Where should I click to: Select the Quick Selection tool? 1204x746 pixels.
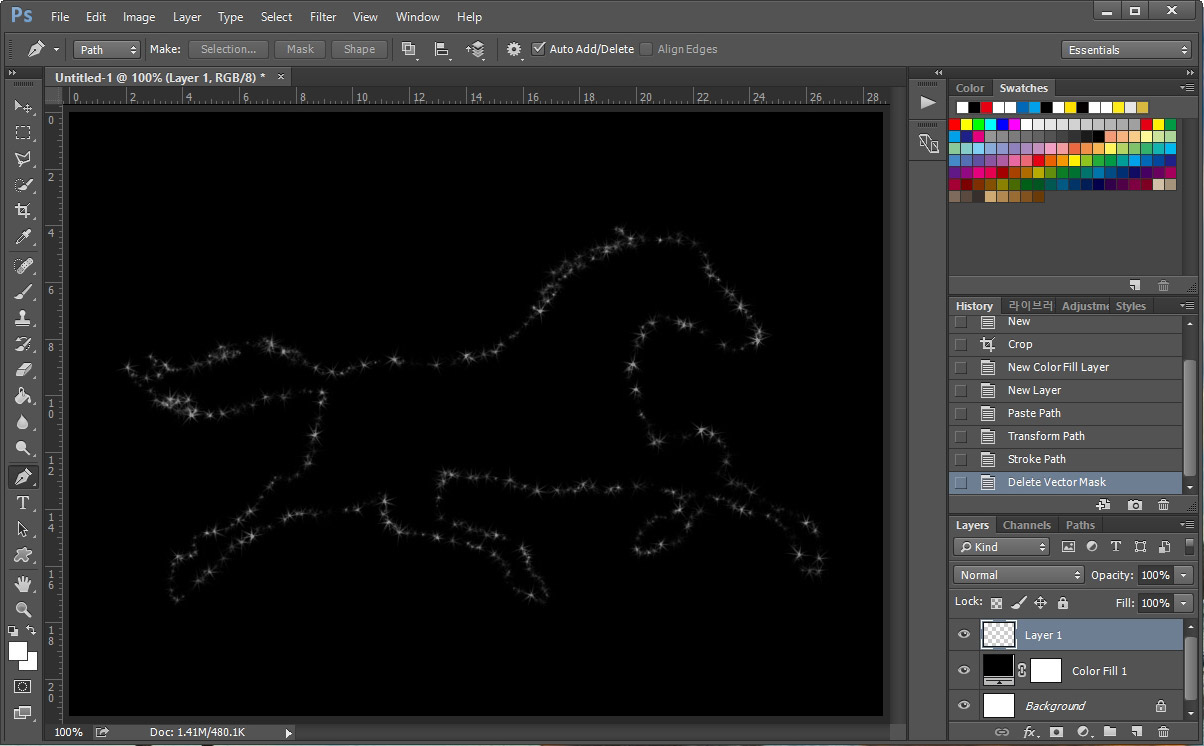[x=23, y=185]
